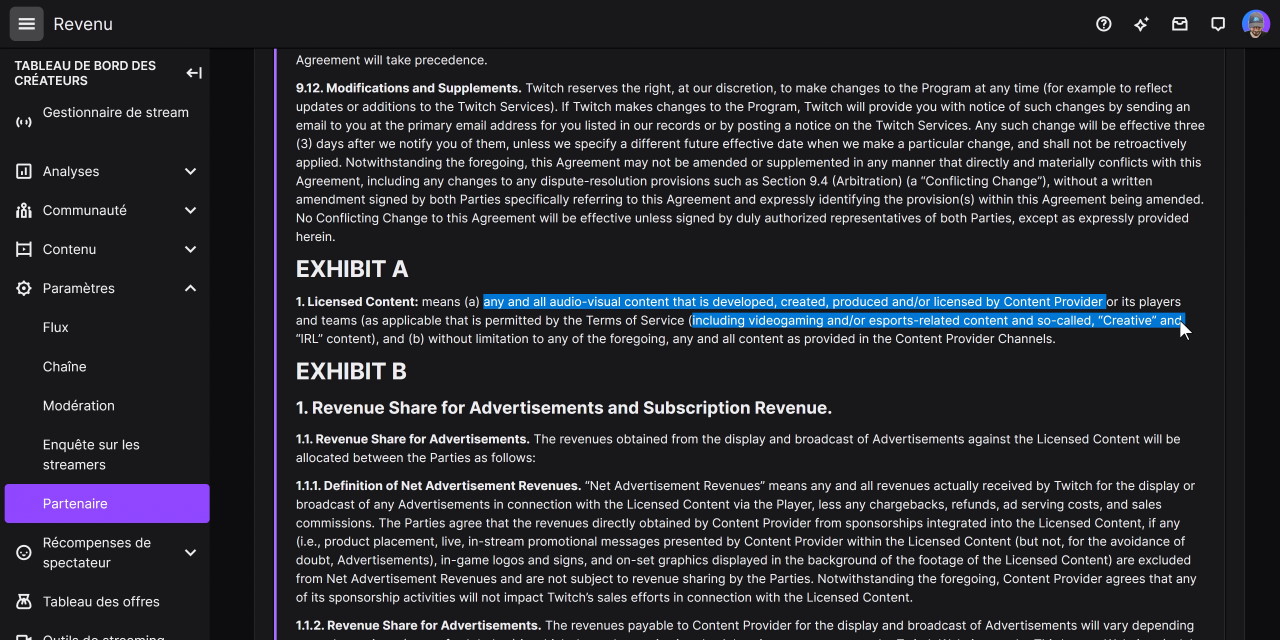Viewport: 1280px width, 640px height.
Task: Expand the Contenu section chevron
Action: (x=190, y=249)
